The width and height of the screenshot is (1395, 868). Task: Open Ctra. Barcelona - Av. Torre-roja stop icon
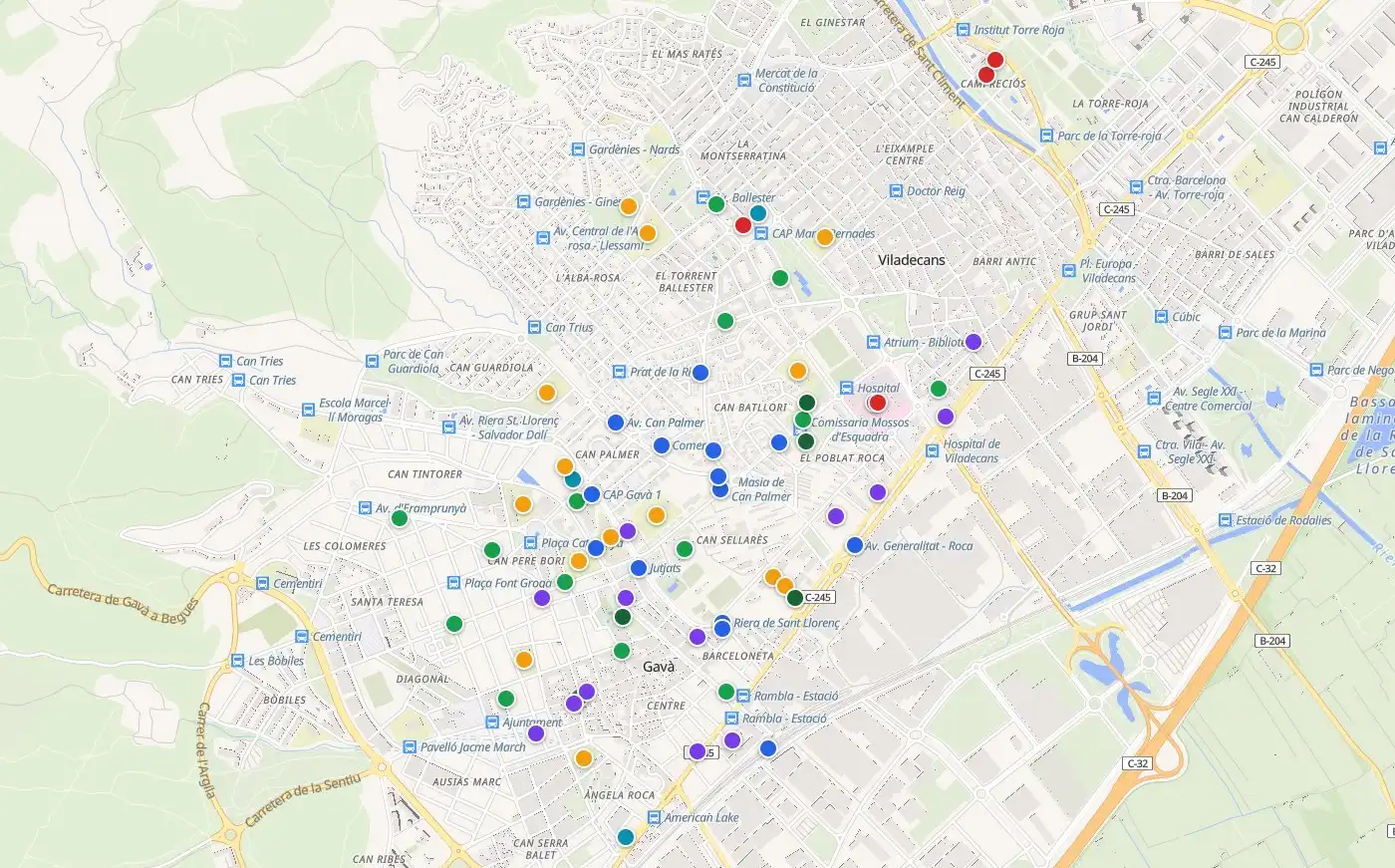pyautogui.click(x=1136, y=186)
